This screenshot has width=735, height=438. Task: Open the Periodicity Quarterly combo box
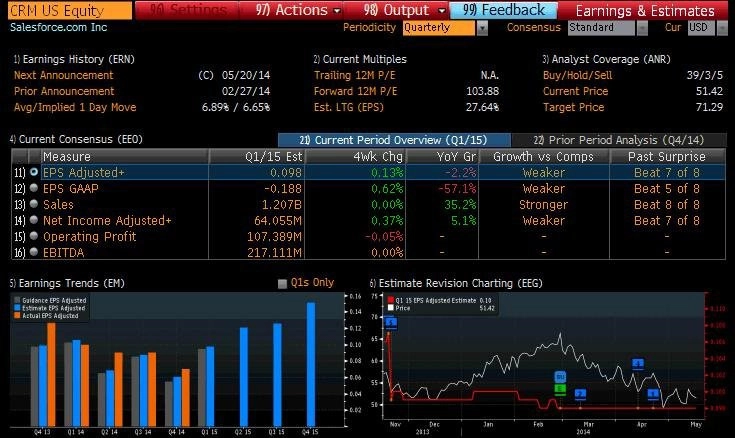[x=439, y=28]
